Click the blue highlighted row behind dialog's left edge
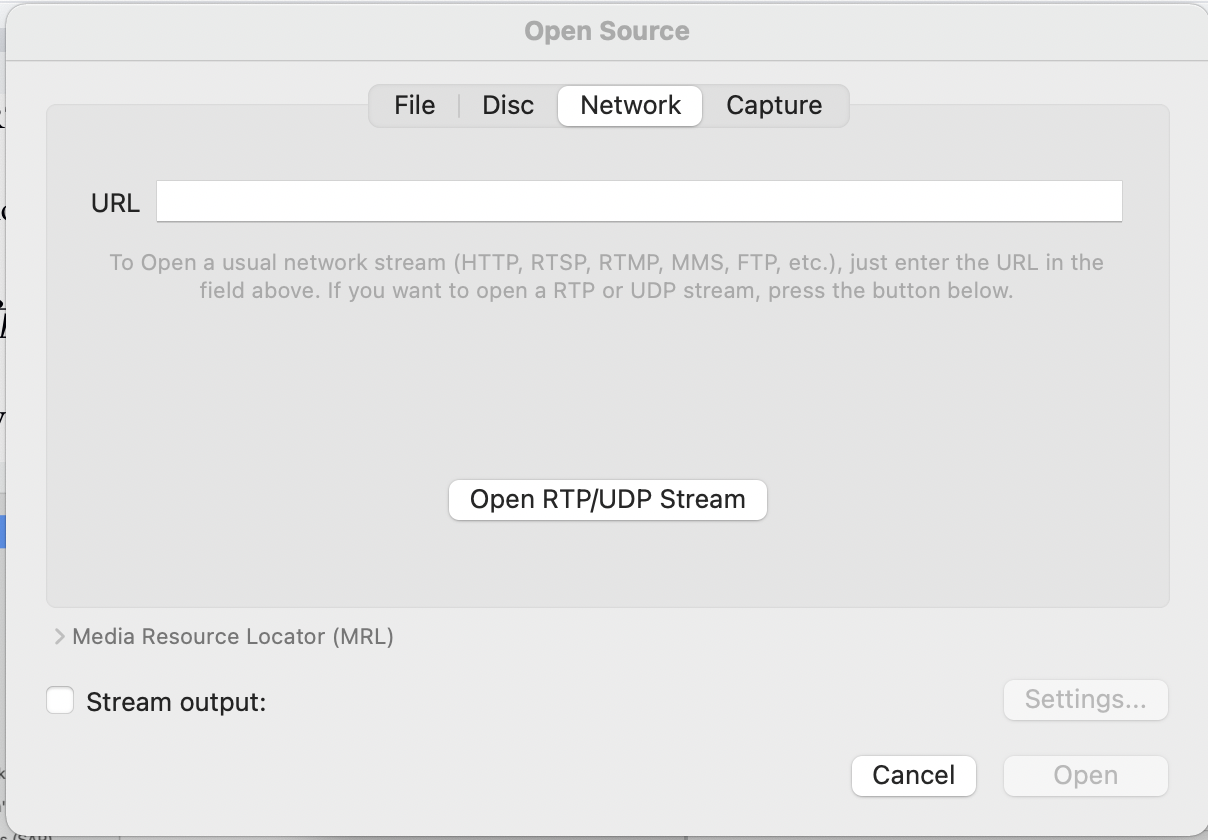This screenshot has width=1208, height=840. tap(2, 531)
